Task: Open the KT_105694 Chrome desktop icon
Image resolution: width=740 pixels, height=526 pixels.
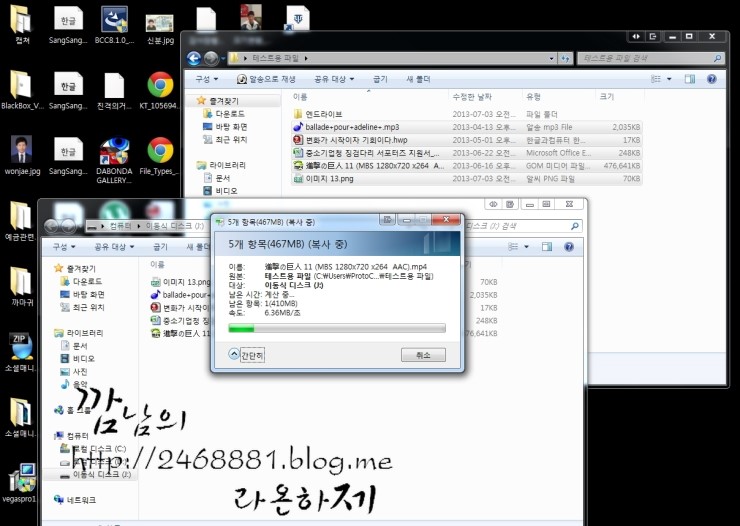Action: point(160,85)
